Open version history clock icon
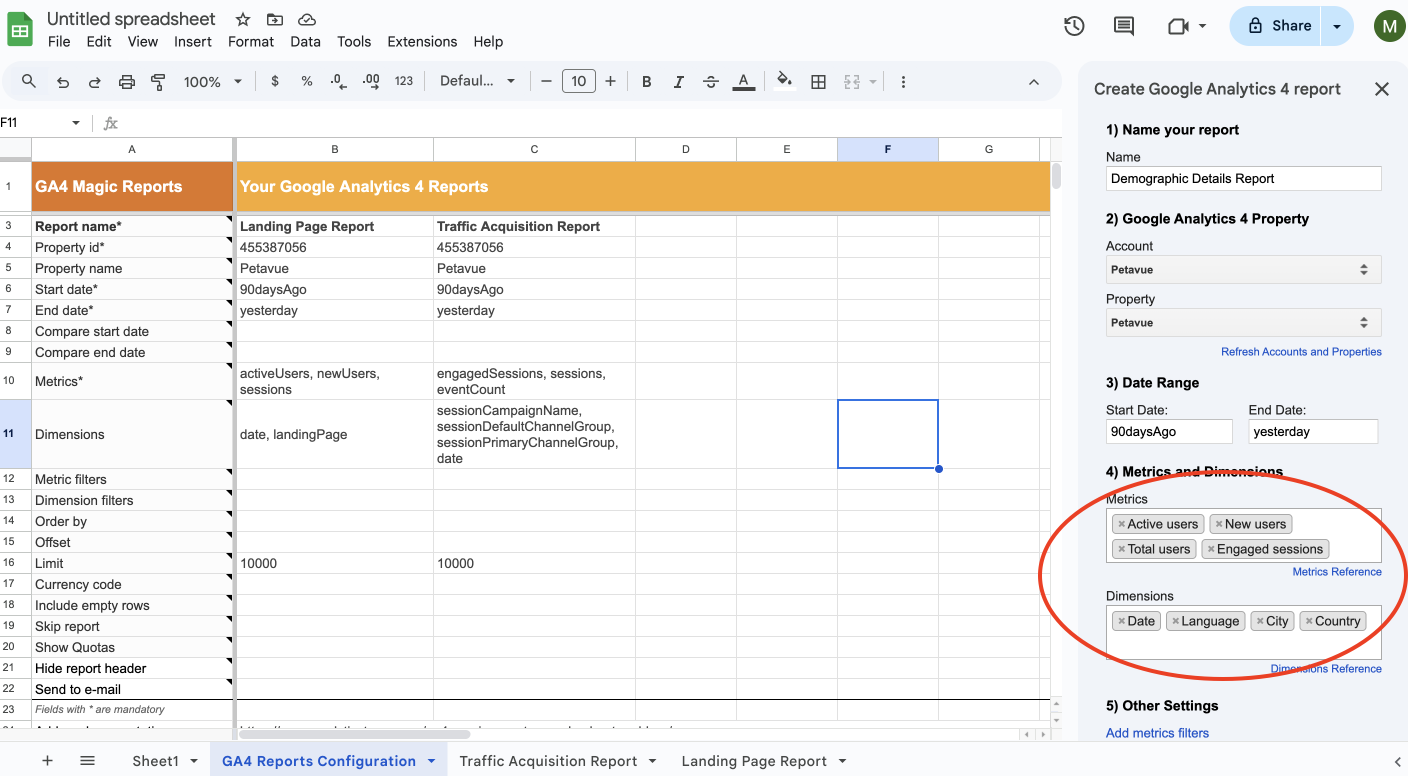The width and height of the screenshot is (1408, 776). 1074,26
